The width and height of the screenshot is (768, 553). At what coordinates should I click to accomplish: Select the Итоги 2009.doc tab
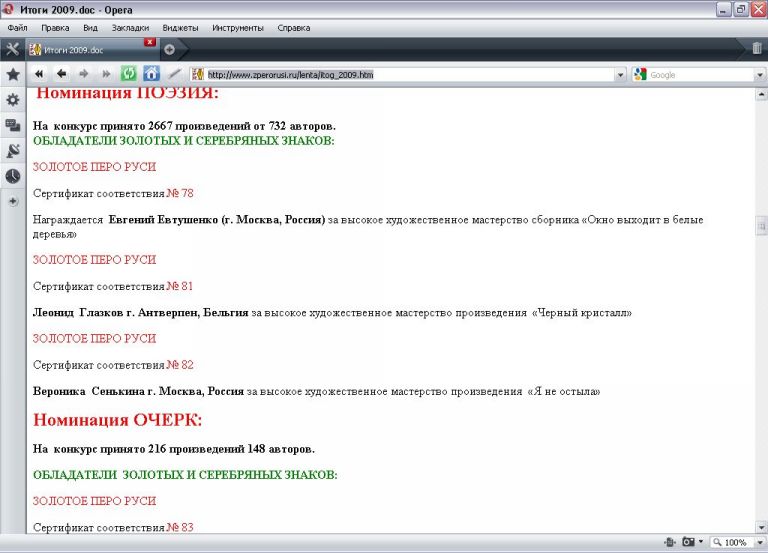(91, 49)
